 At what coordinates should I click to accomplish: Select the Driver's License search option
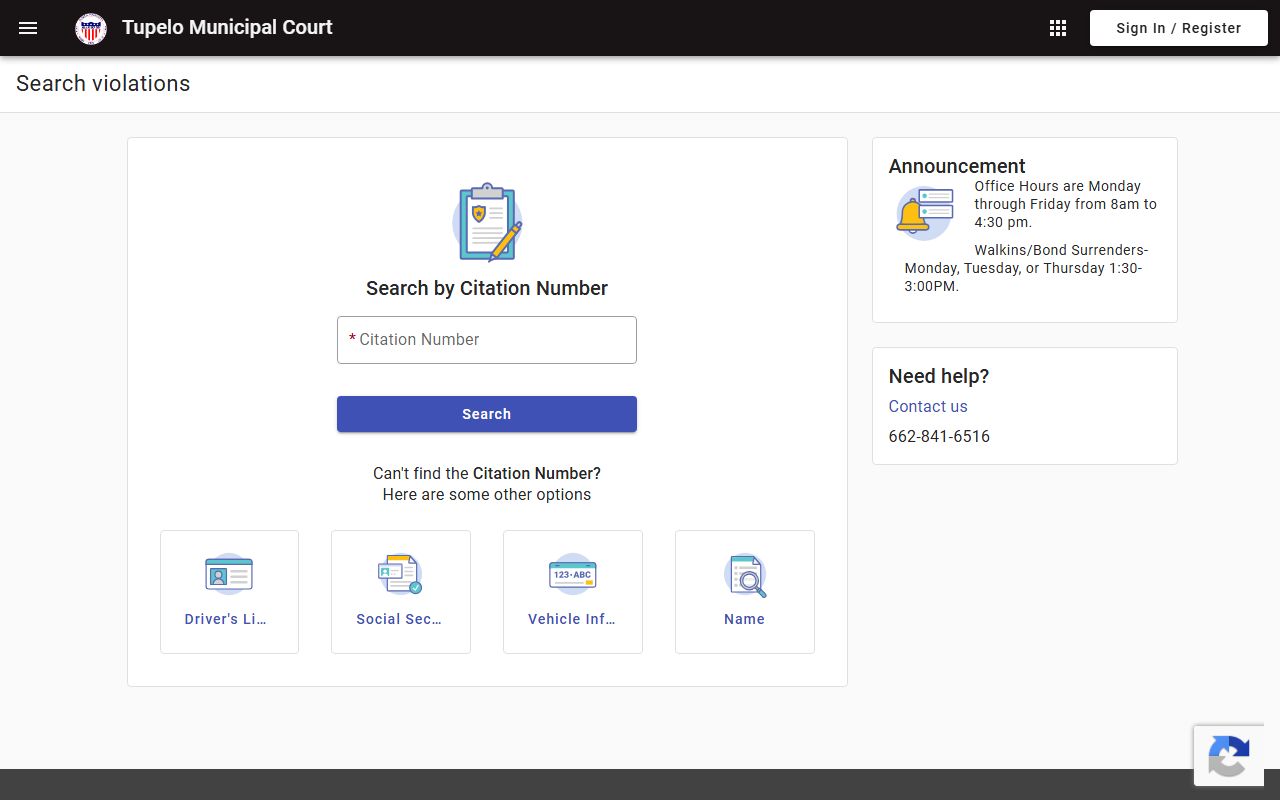[229, 592]
